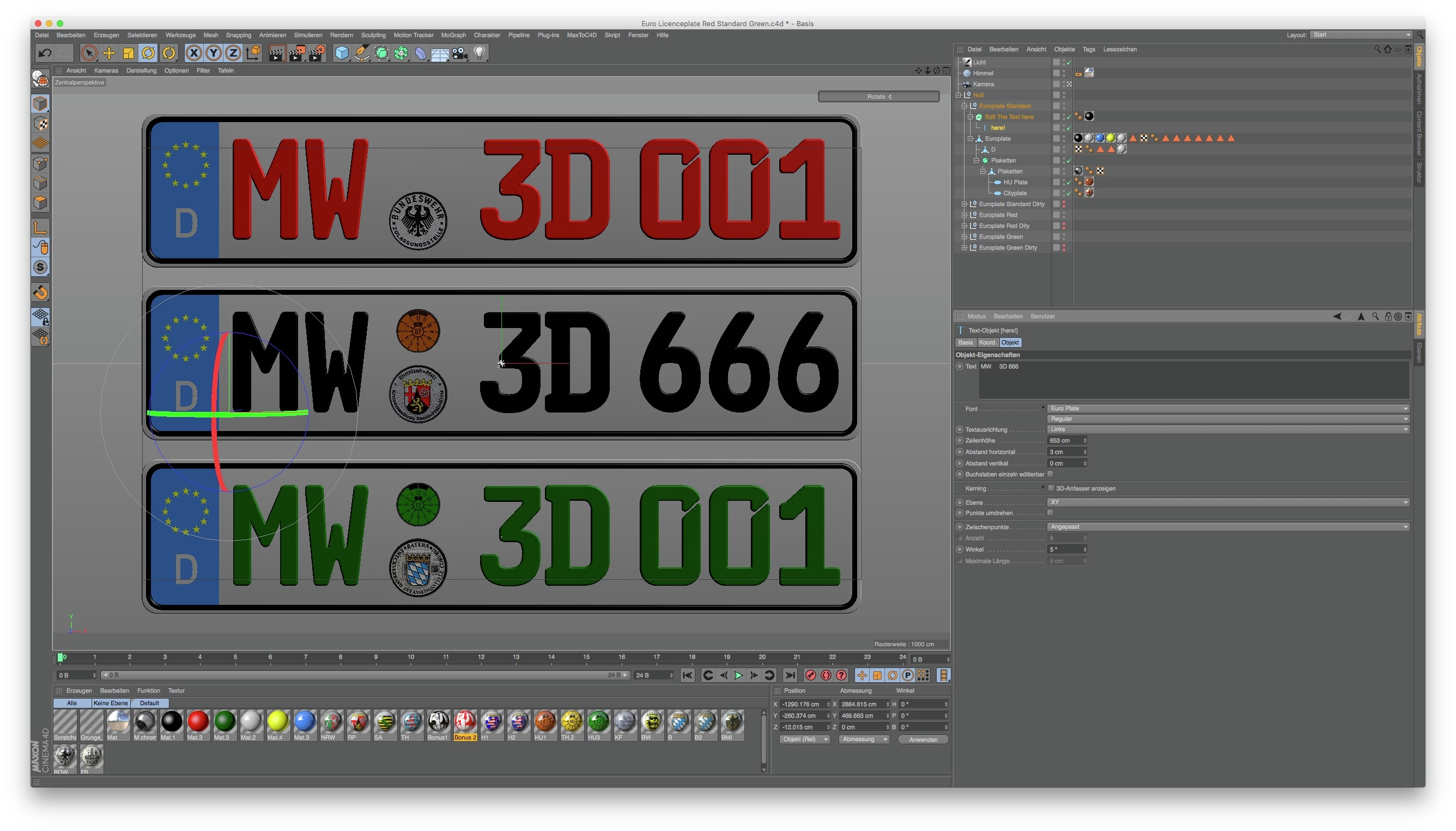Viewport: 1456px width, 831px height.
Task: Toggle Punkte umdrehen checkbox
Action: [1050, 513]
